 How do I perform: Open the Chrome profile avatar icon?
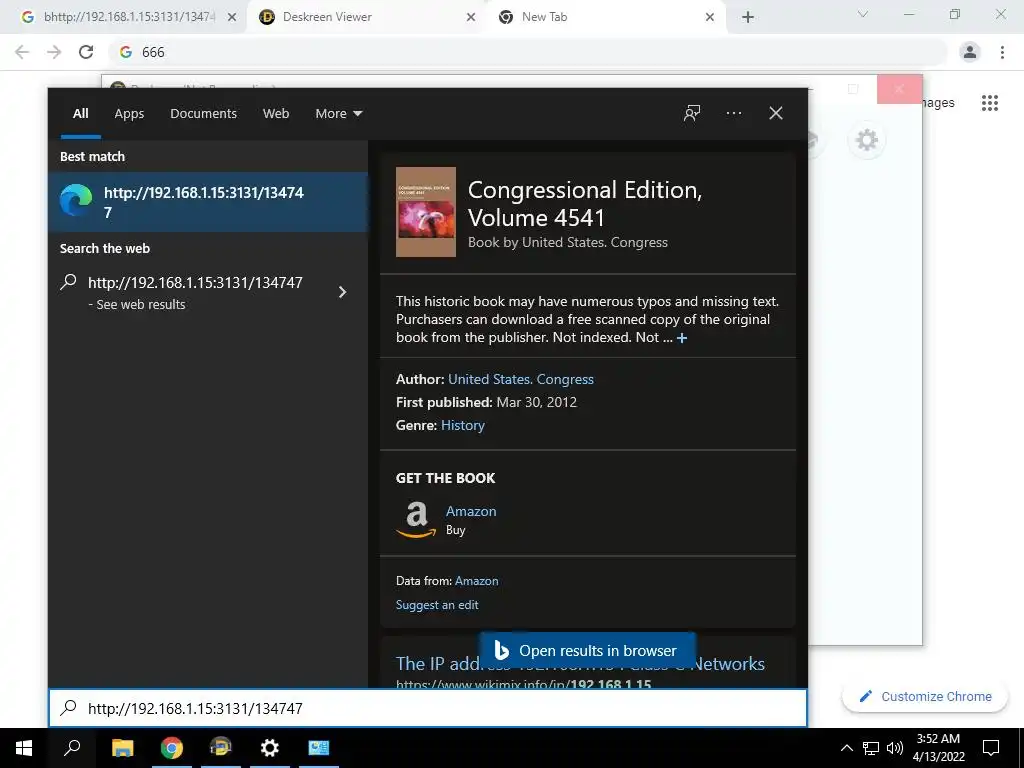tap(970, 52)
